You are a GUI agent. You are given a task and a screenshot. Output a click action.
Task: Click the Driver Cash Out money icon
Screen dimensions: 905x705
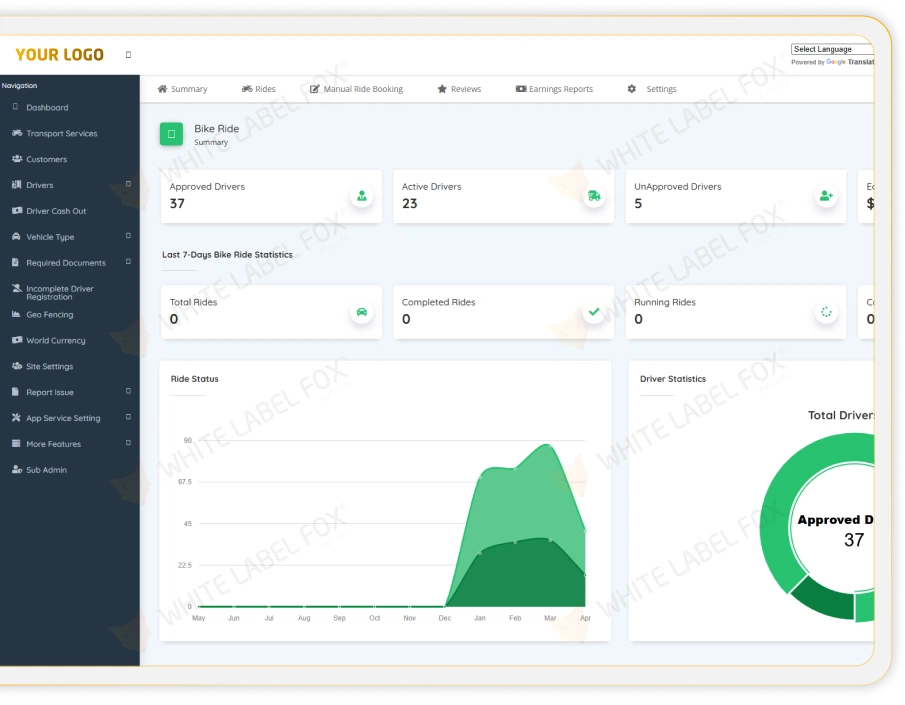click(17, 211)
